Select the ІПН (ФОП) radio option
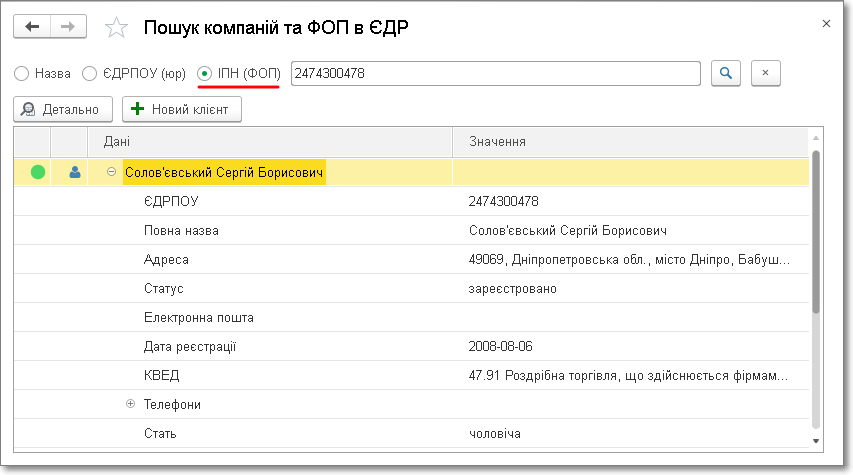The width and height of the screenshot is (853, 475). (205, 74)
